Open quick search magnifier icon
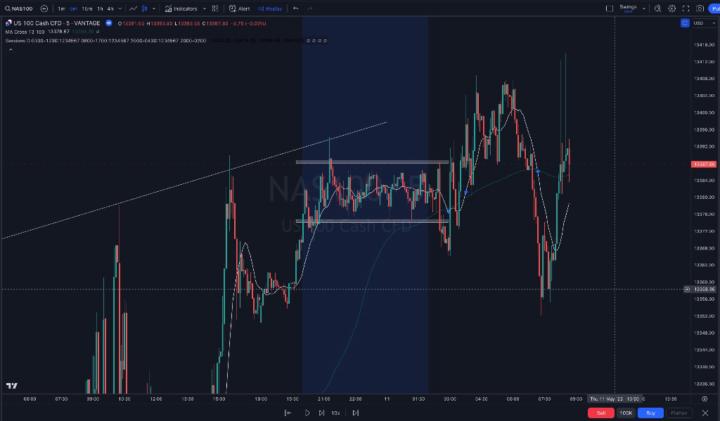 (x=658, y=8)
